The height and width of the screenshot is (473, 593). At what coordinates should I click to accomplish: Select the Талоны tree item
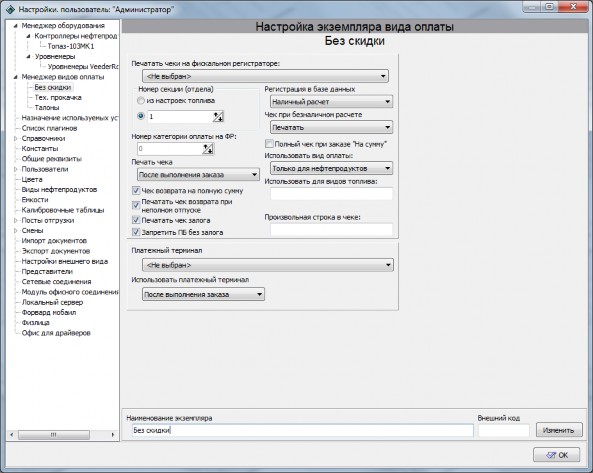click(x=47, y=108)
